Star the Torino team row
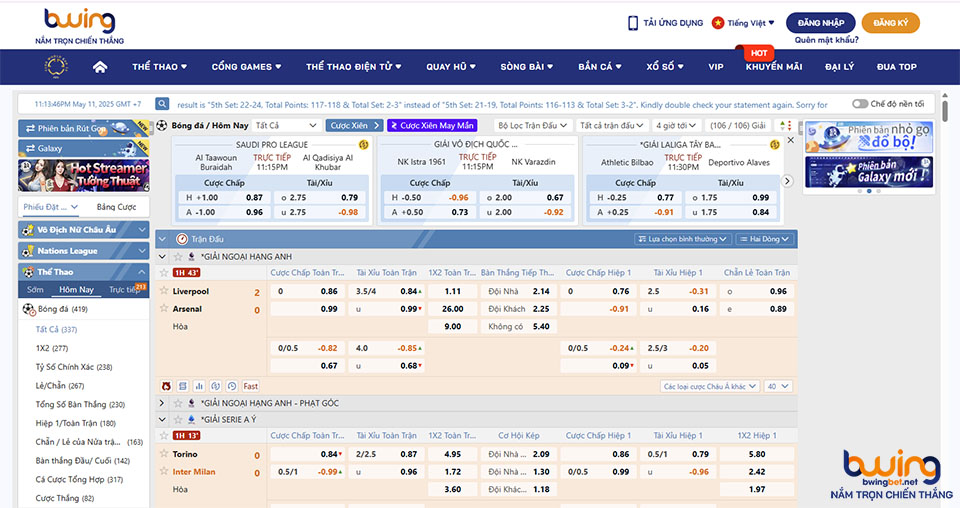Viewport: 960px width, 508px height. 164,454
